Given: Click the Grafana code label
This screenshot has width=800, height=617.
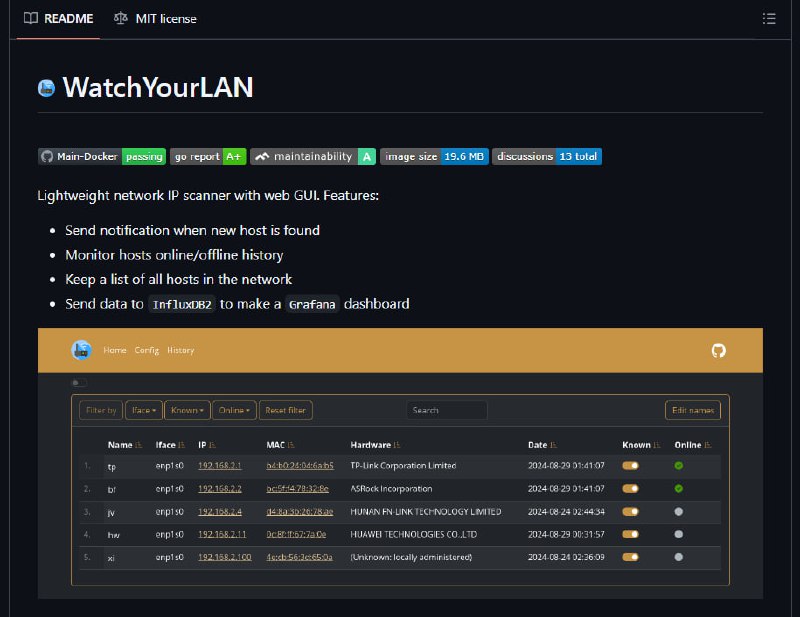Looking at the screenshot, I should (x=312, y=304).
